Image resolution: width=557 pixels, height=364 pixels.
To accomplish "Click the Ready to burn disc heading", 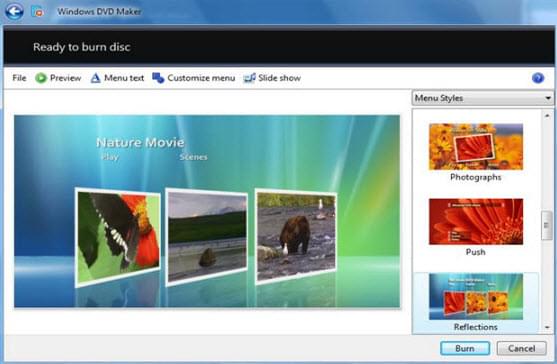I will (82, 47).
